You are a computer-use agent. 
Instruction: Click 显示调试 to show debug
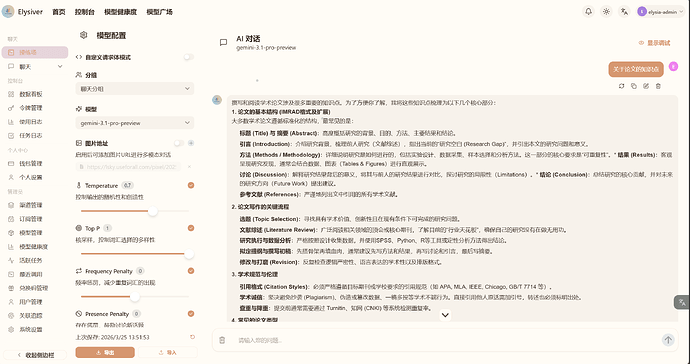pos(654,43)
